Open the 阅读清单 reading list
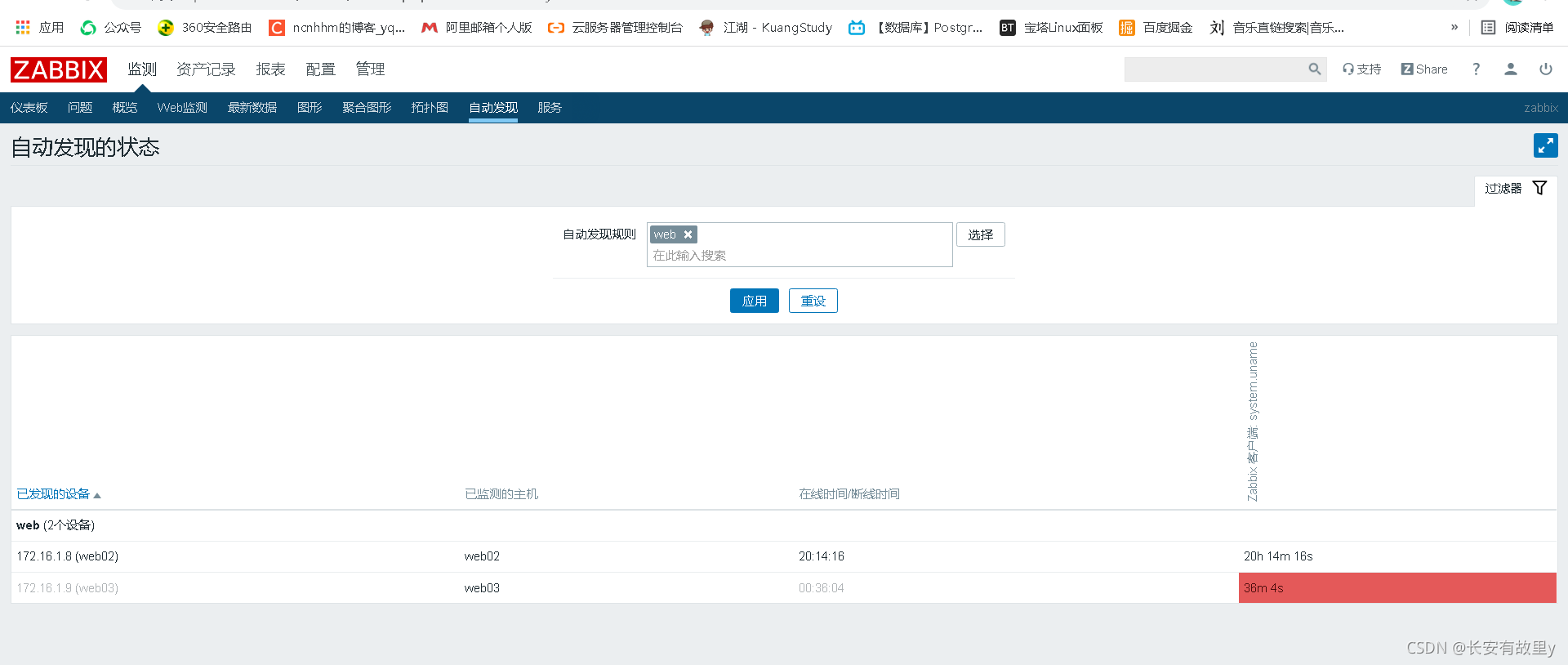 click(x=1517, y=27)
